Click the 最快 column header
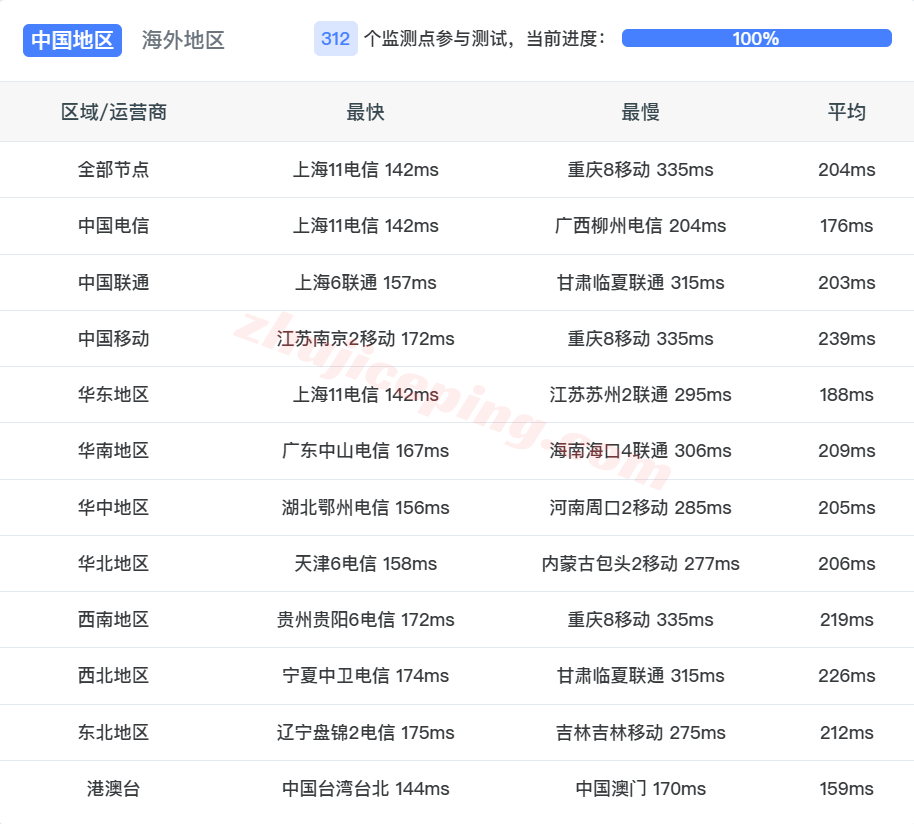The width and height of the screenshot is (914, 824). 365,112
